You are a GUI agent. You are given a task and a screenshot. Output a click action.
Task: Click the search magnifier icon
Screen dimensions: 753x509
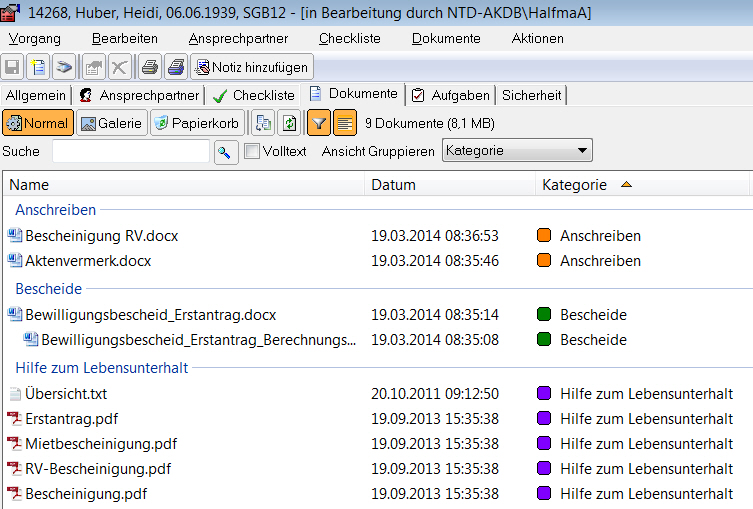[x=225, y=151]
